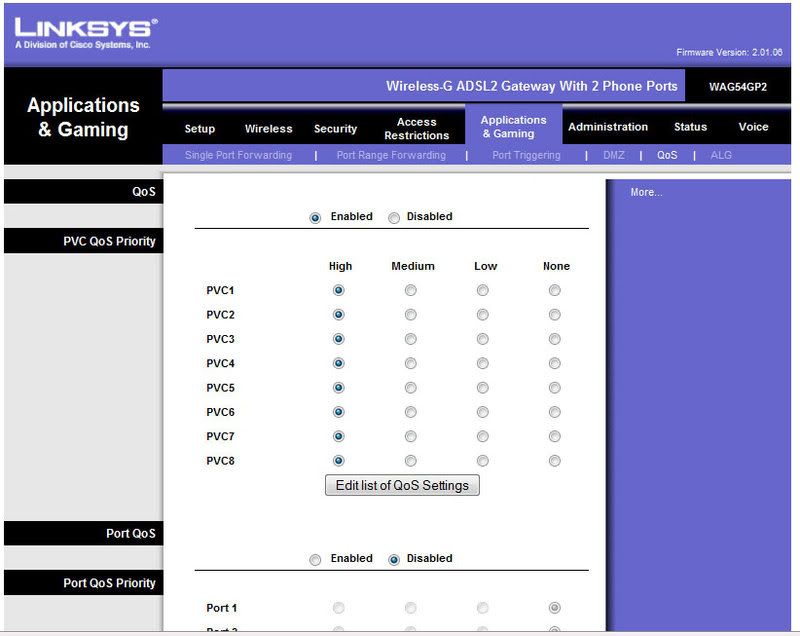Open the Voice tab

(x=753, y=126)
